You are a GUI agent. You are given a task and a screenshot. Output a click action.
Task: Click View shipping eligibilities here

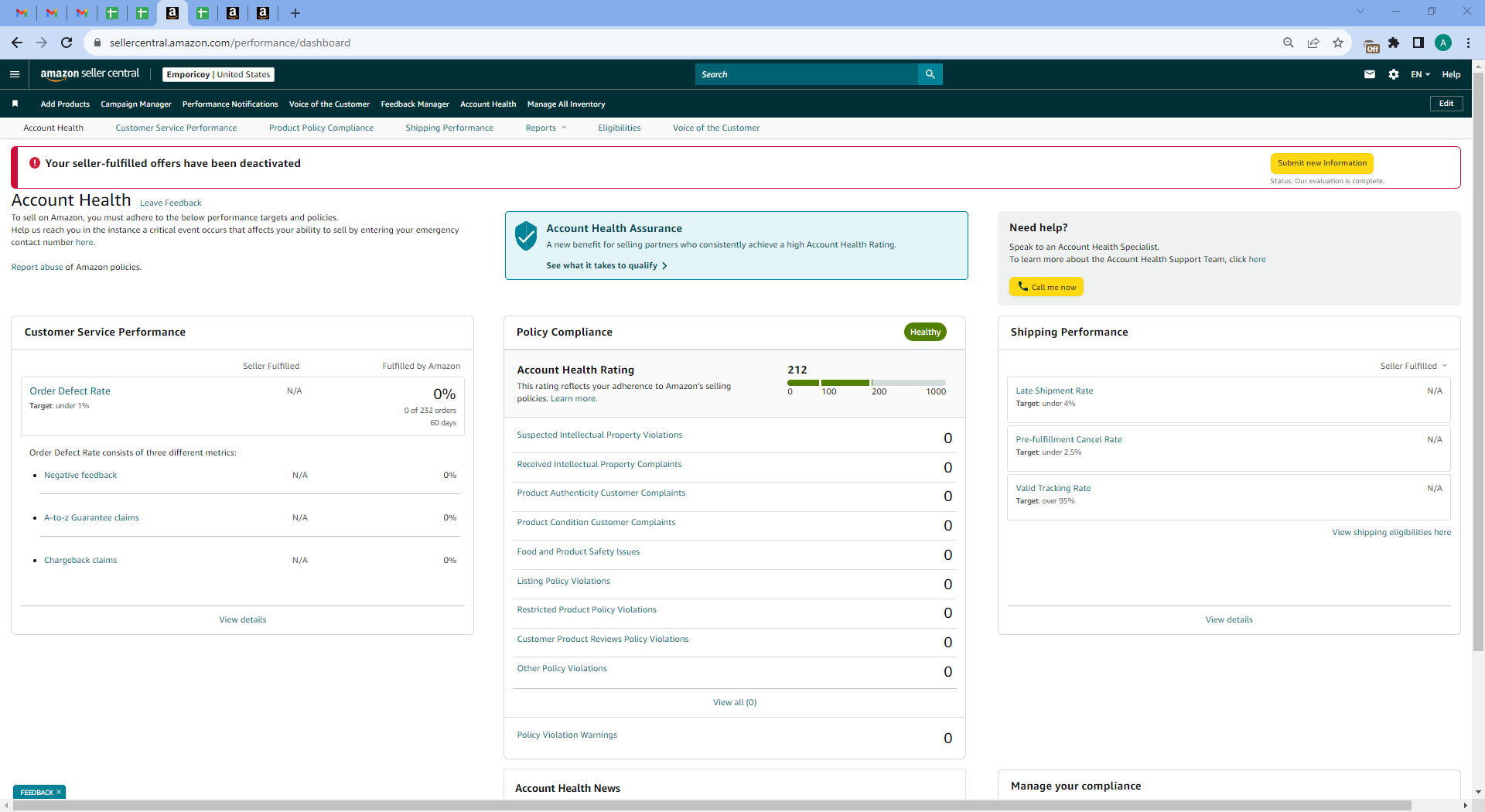point(1391,532)
